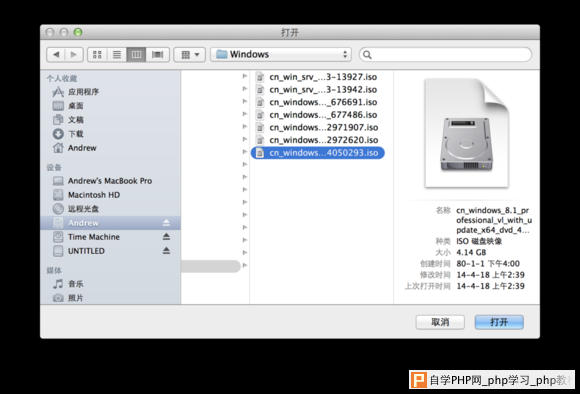Select the UNTITLED volume

point(110,251)
